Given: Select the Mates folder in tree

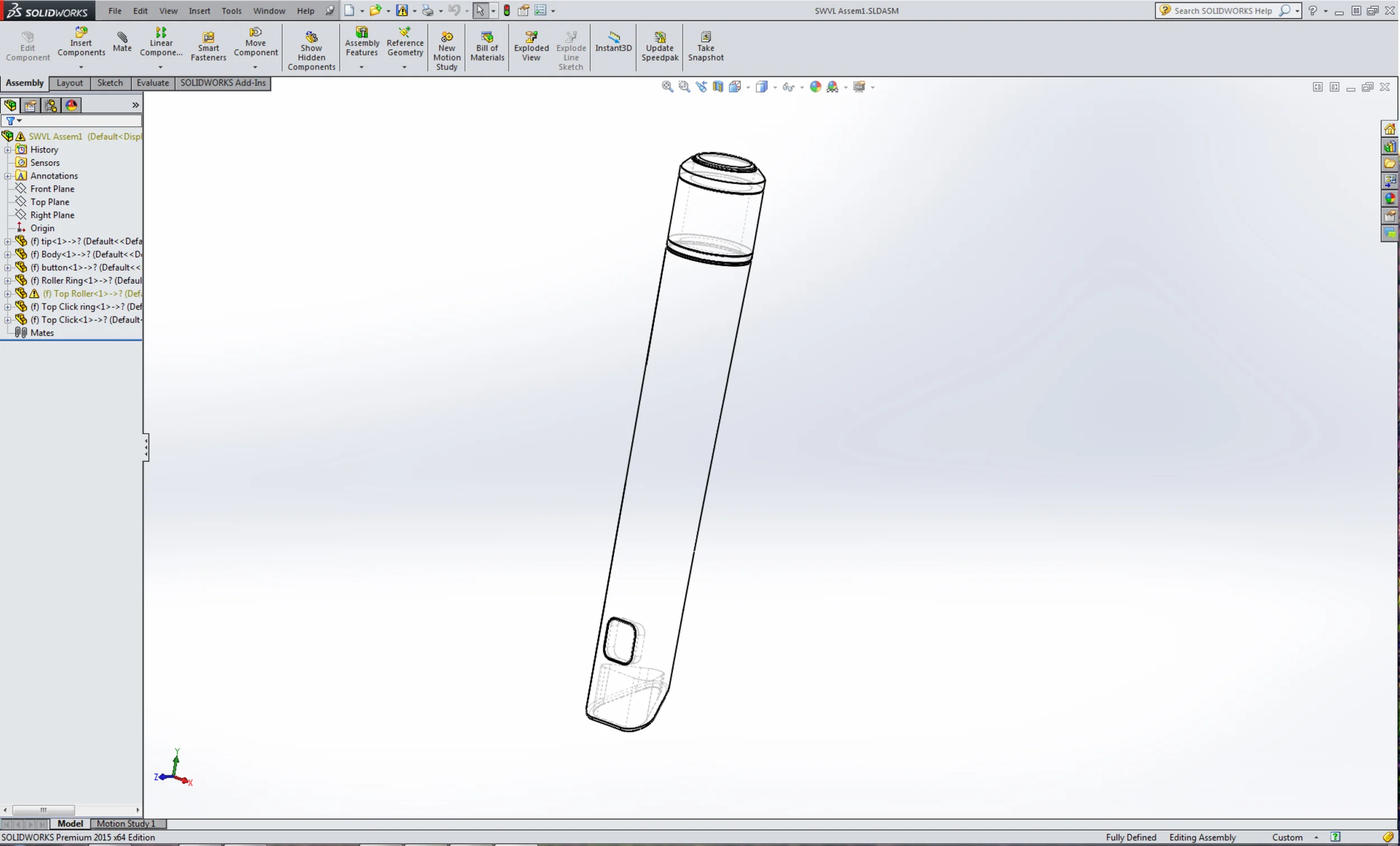Looking at the screenshot, I should (x=41, y=333).
